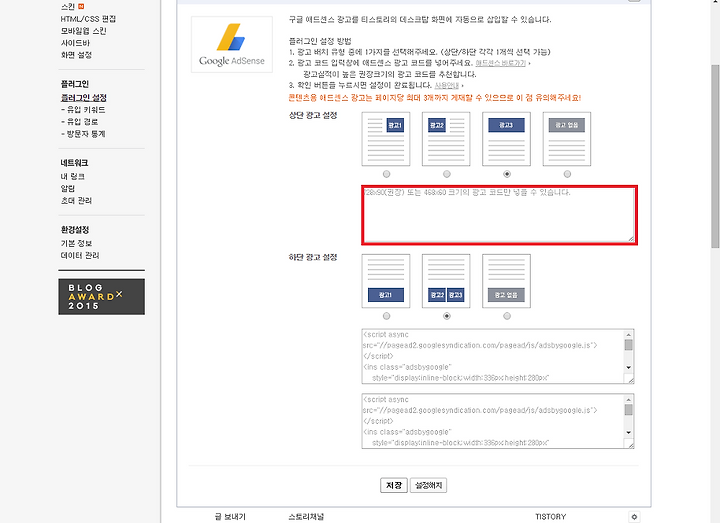Open 사이드바 menu item

pyautogui.click(x=75, y=43)
